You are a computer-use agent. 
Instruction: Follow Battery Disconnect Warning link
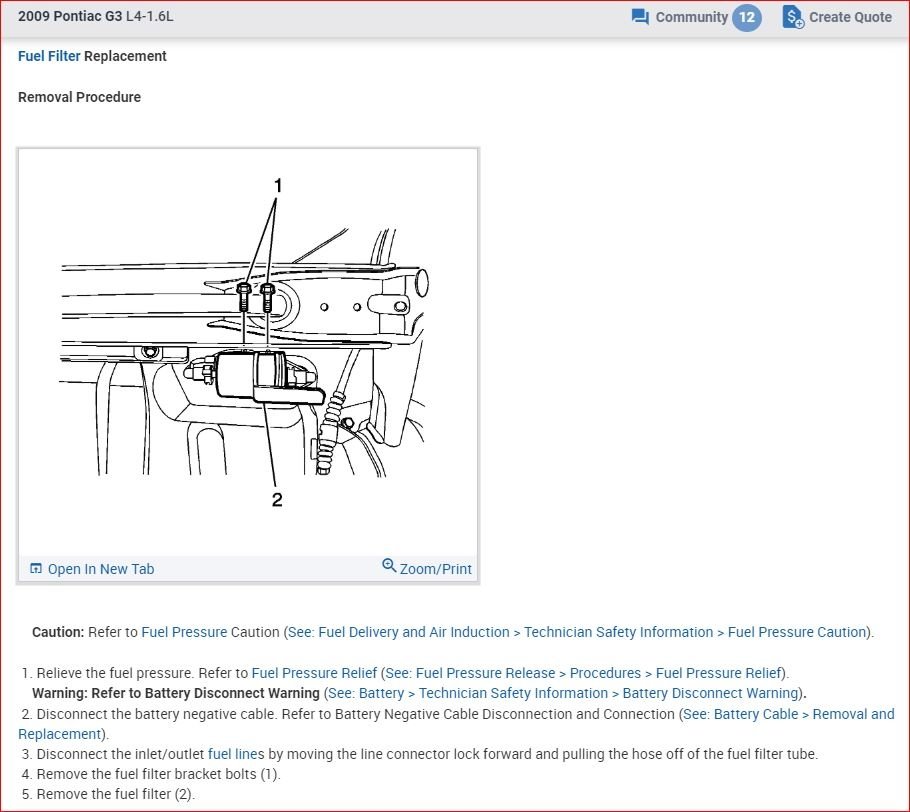click(710, 694)
